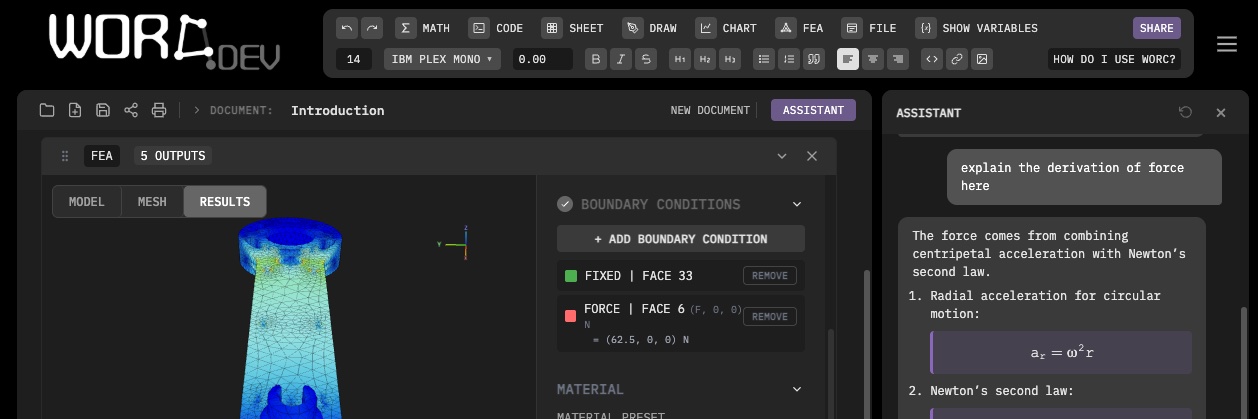1258x419 pixels.
Task: Insert a block quote
Action: coord(815,59)
